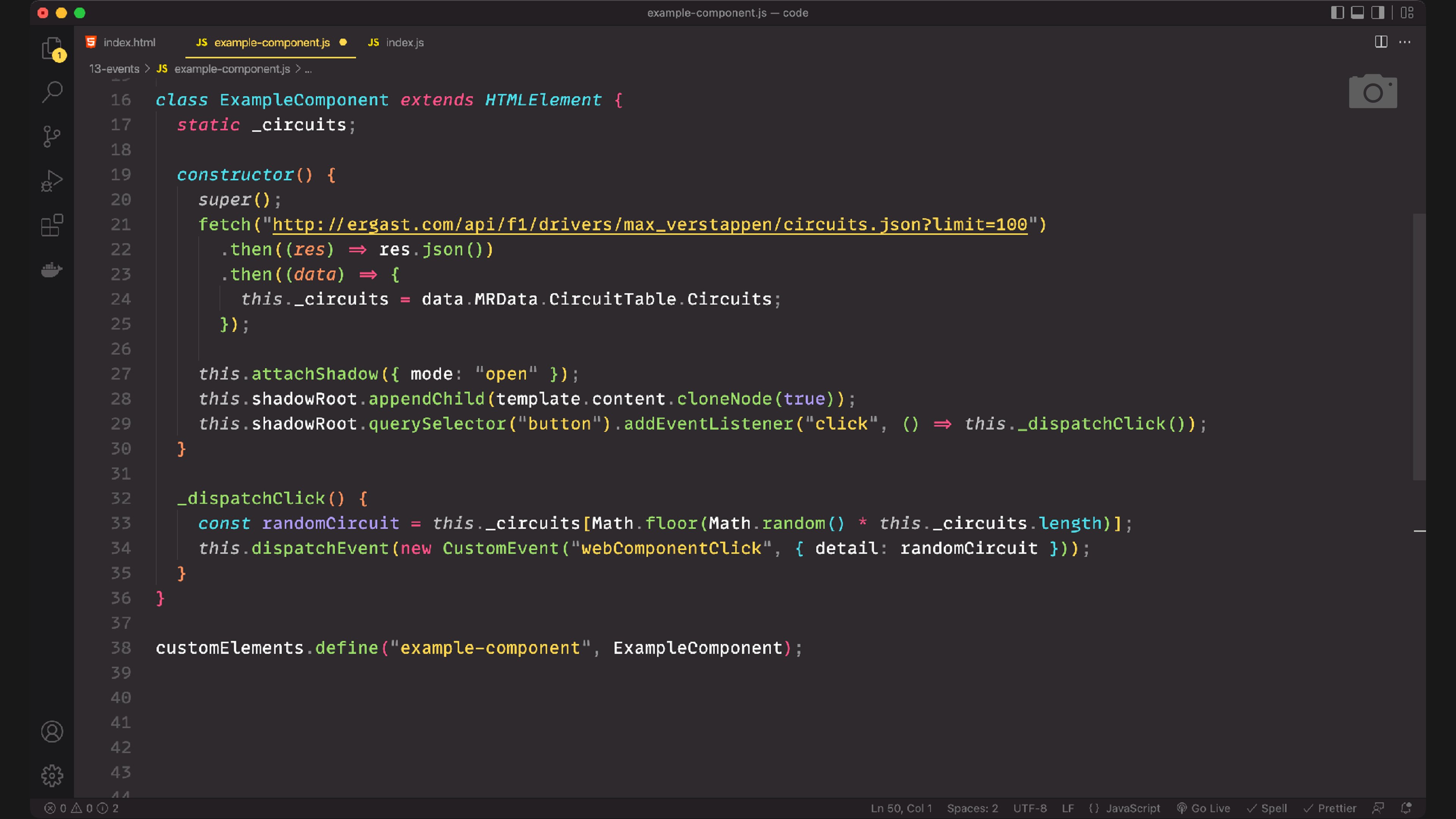The width and height of the screenshot is (1456, 819).
Task: Expand the 13-events breadcrumb folder
Action: click(x=114, y=69)
